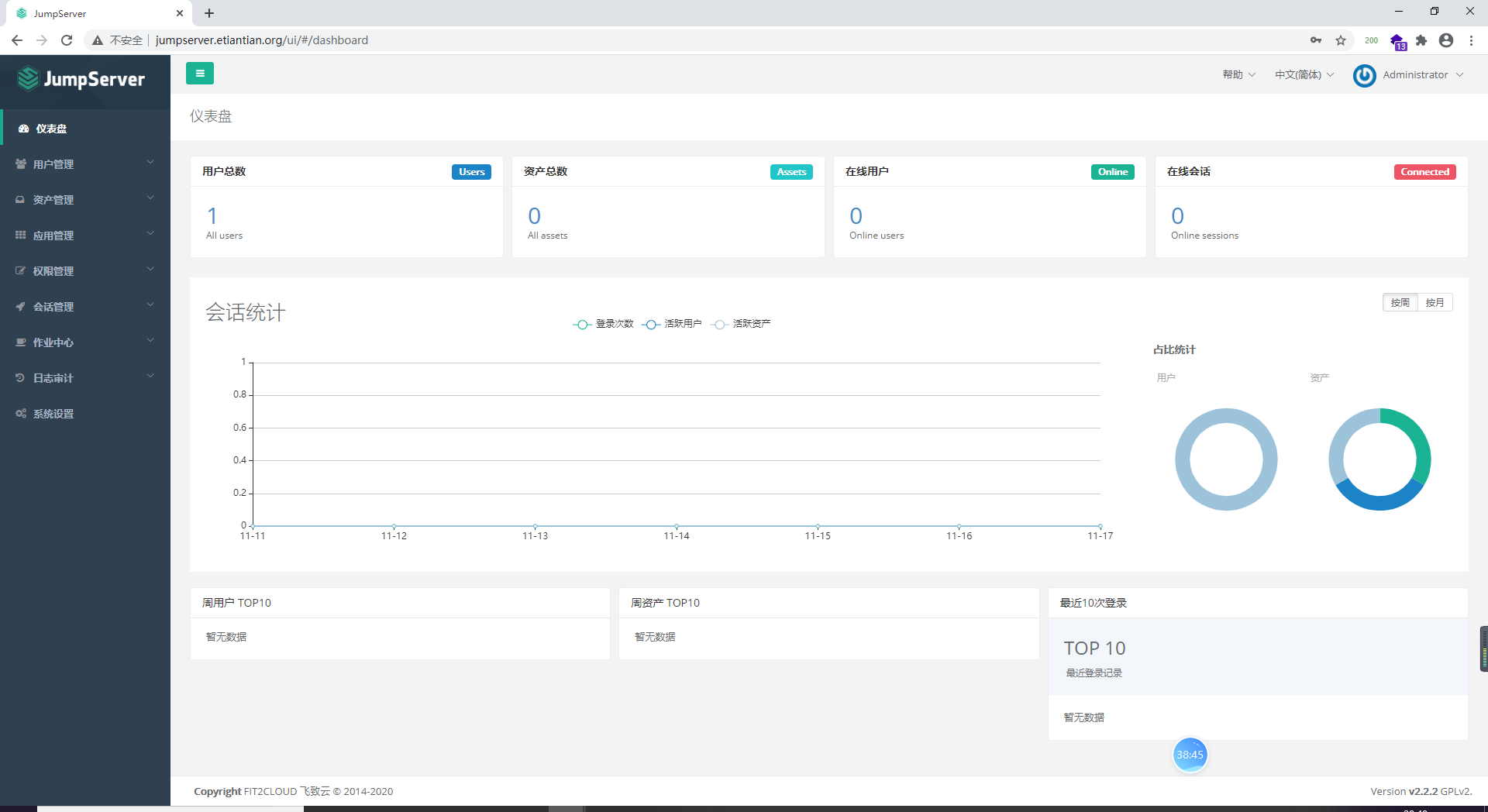Open 会话管理 via its rocket icon
Viewport: 1488px width, 812px height.
tap(20, 306)
